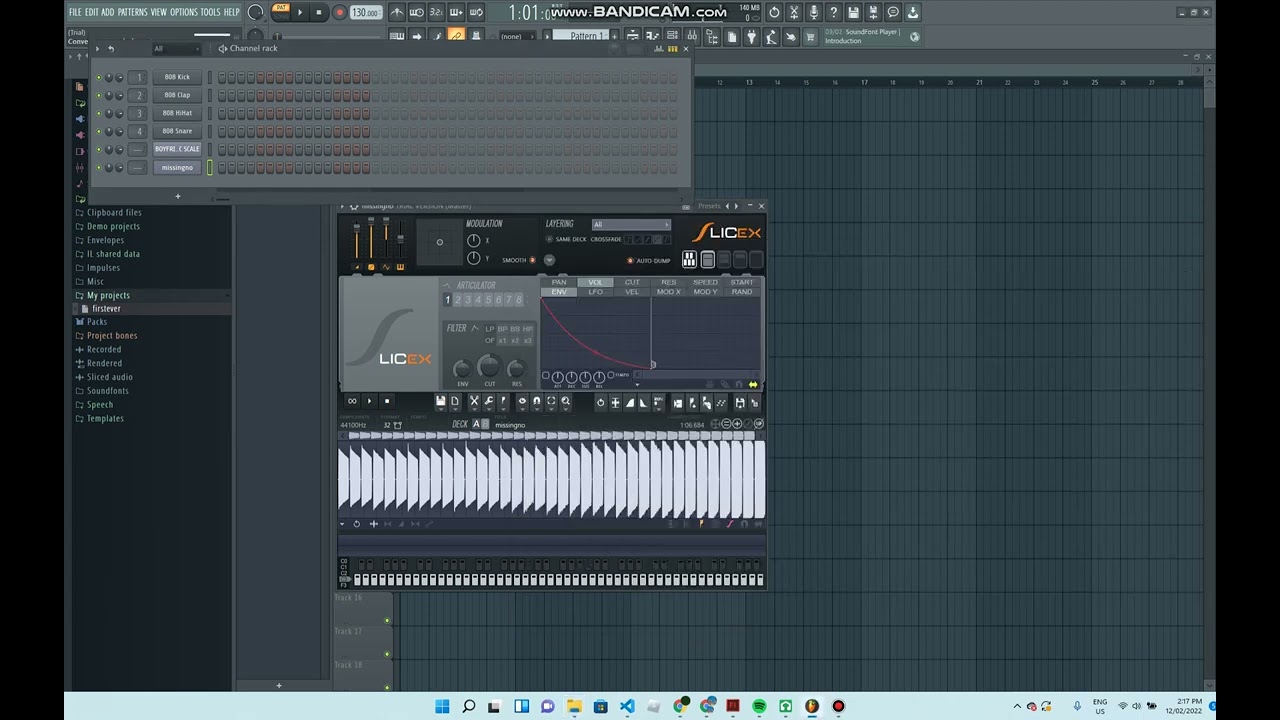This screenshot has height=720, width=1280.
Task: Open the PATTERNS menu
Action: click(133, 12)
